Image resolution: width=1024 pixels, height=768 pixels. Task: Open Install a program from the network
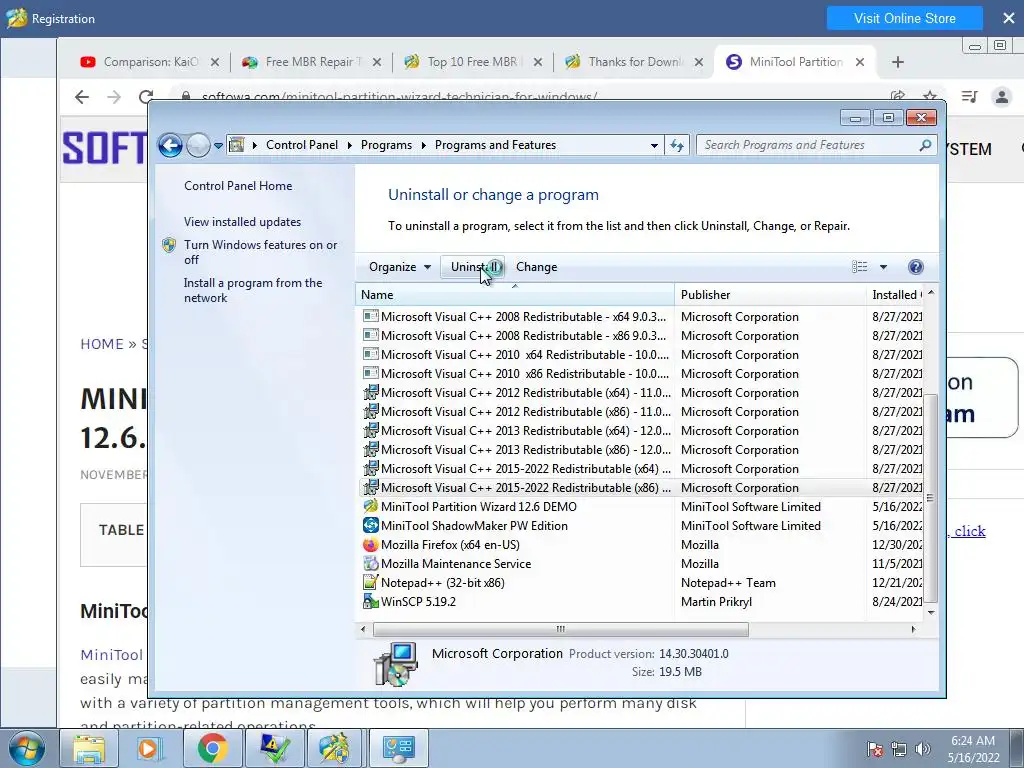coord(253,290)
